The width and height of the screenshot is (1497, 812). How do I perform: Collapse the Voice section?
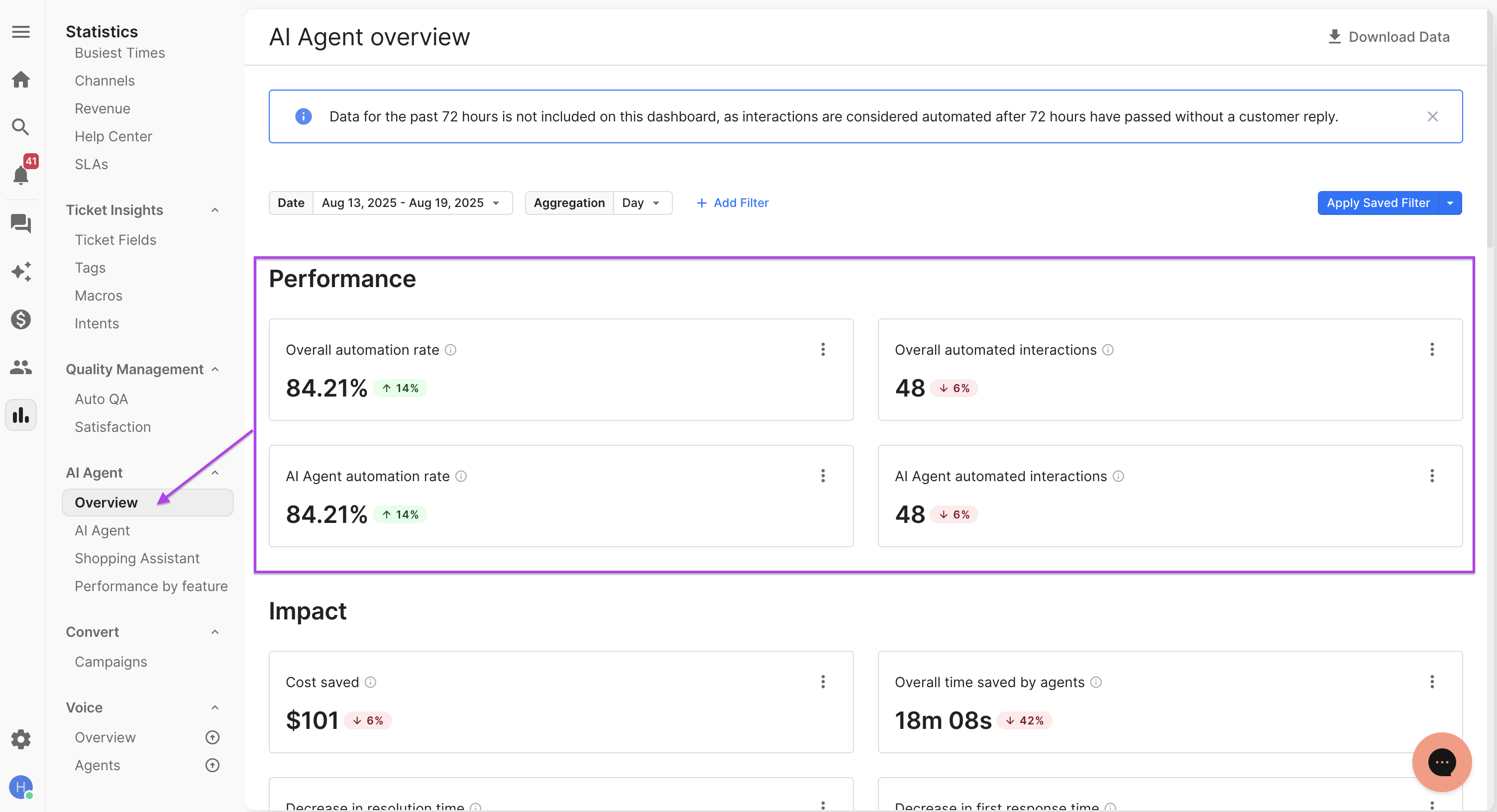(x=215, y=708)
